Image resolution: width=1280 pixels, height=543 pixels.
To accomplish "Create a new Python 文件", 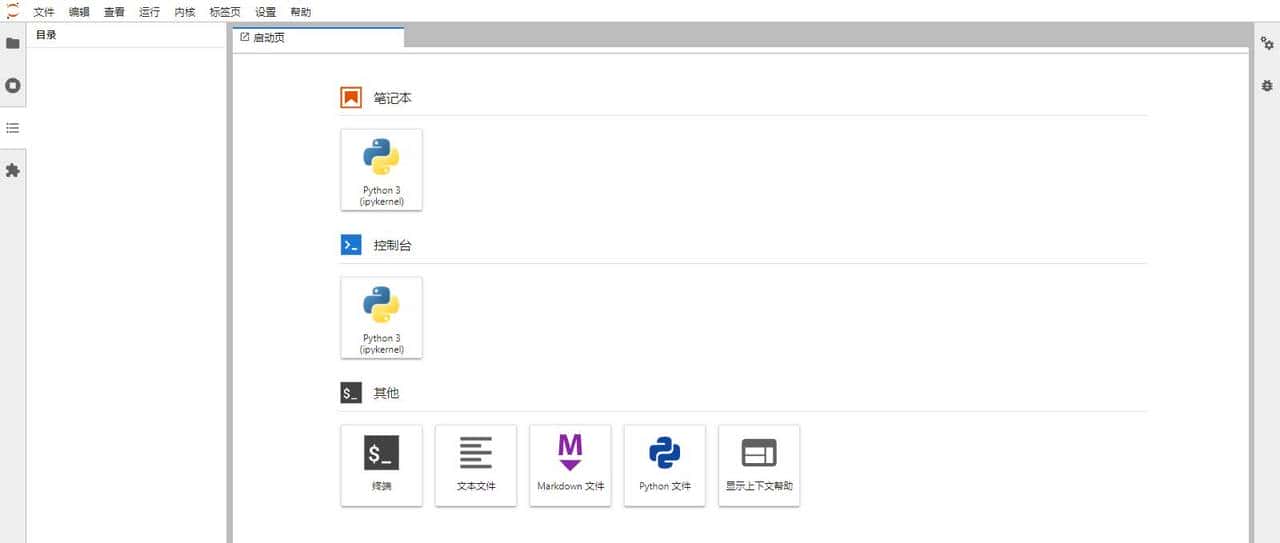I will (665, 466).
